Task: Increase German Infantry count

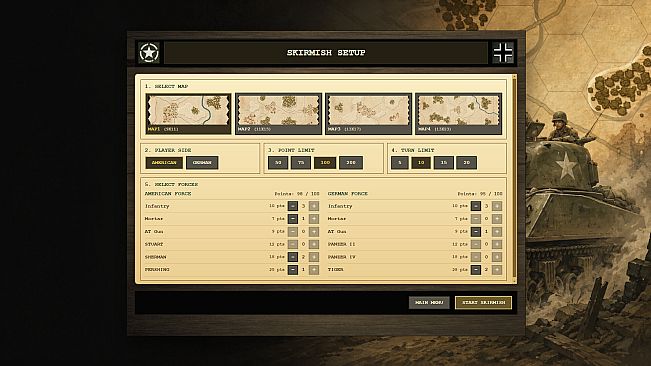Action: (x=497, y=206)
